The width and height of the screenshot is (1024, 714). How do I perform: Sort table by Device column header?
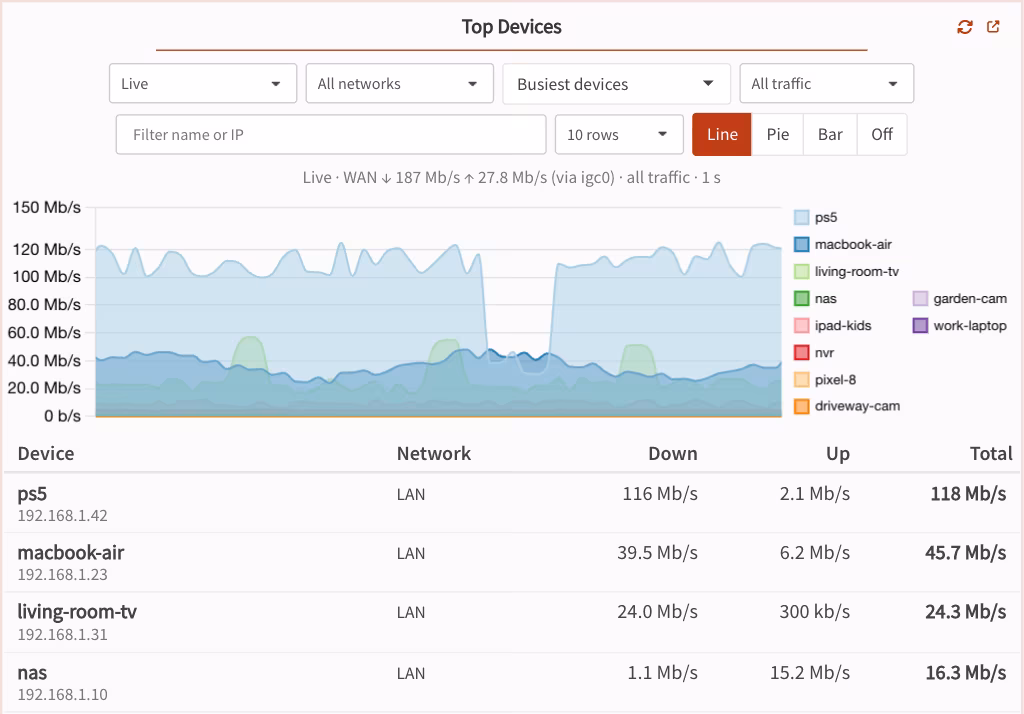click(x=46, y=453)
